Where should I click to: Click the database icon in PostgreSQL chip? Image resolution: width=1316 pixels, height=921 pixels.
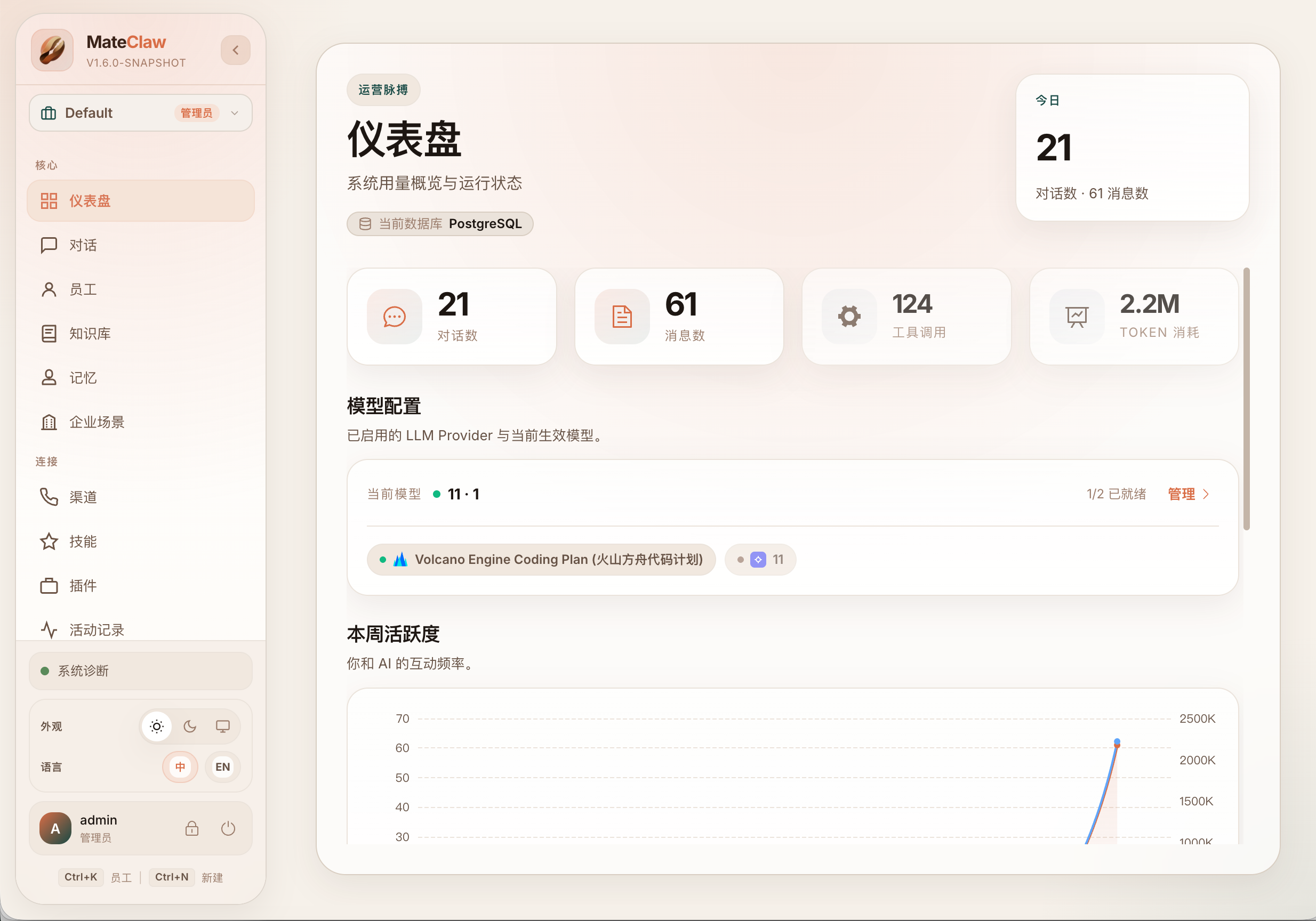pyautogui.click(x=365, y=223)
